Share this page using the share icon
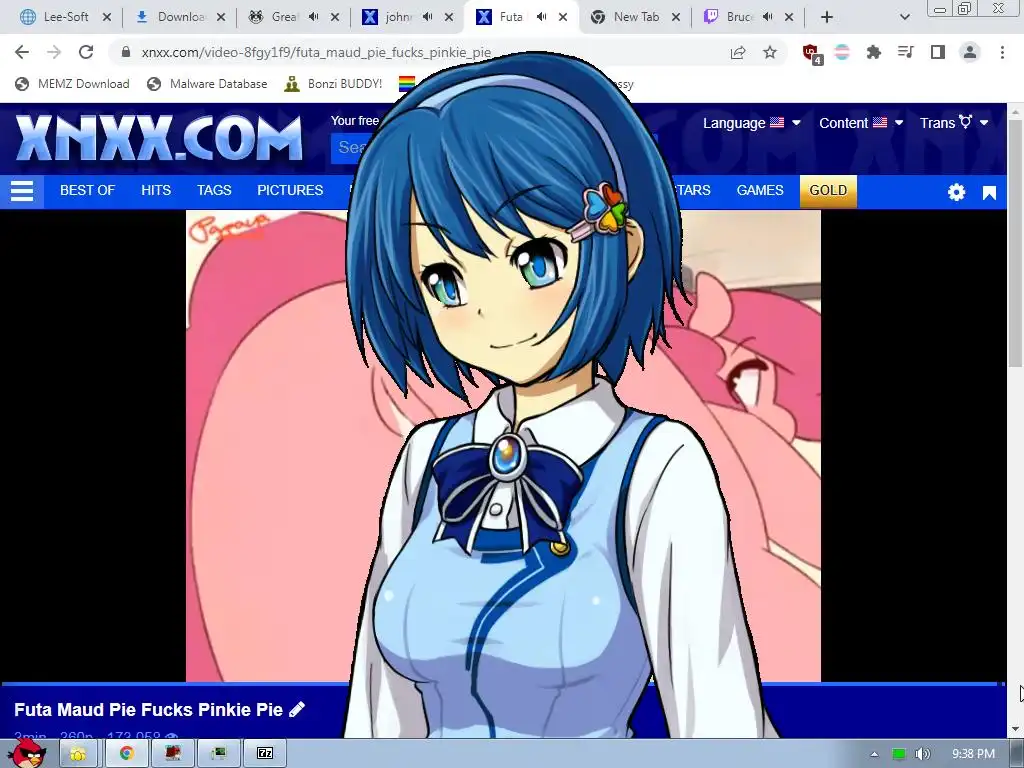The height and width of the screenshot is (768, 1024). click(x=738, y=52)
